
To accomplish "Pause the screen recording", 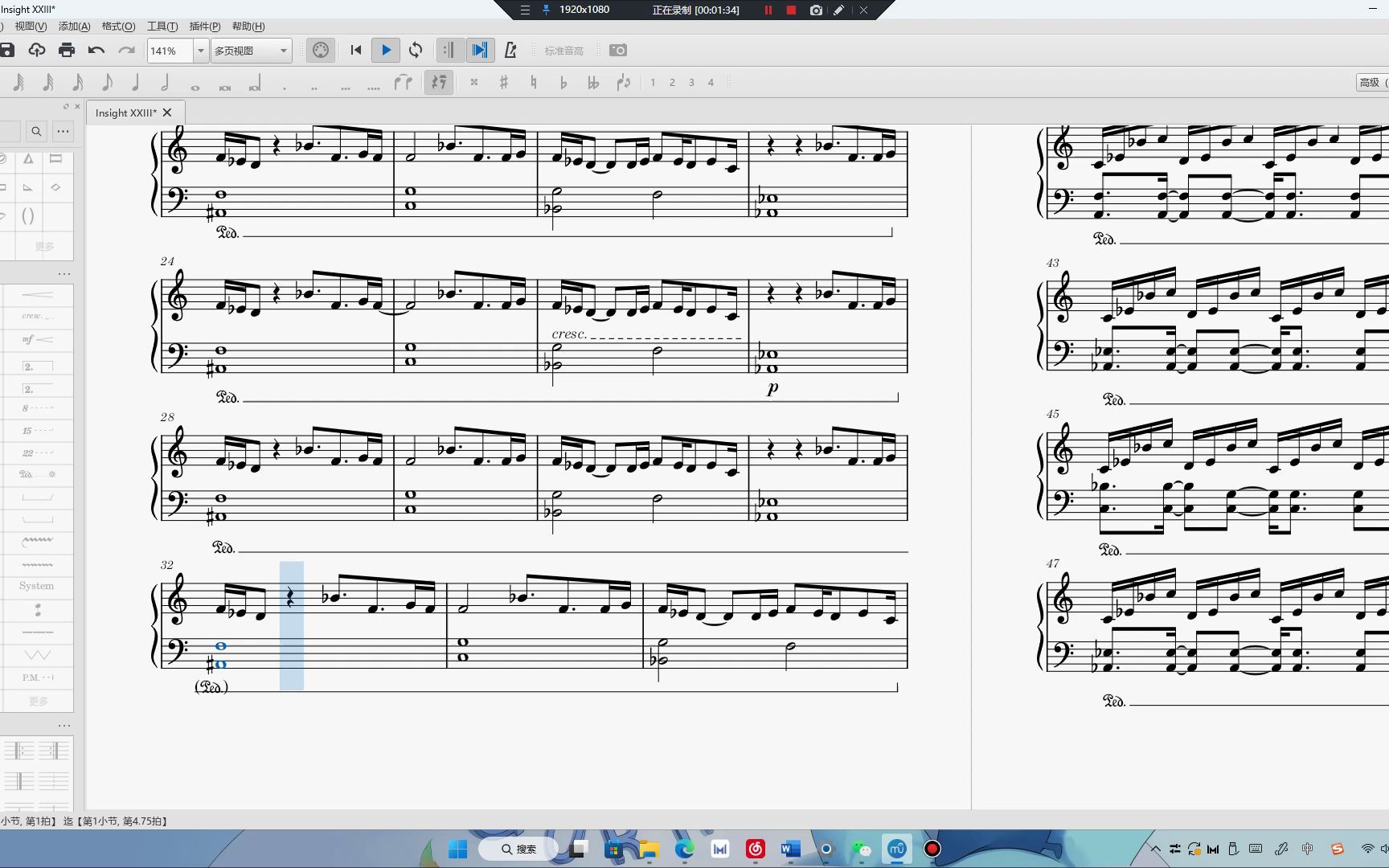I will (x=768, y=10).
